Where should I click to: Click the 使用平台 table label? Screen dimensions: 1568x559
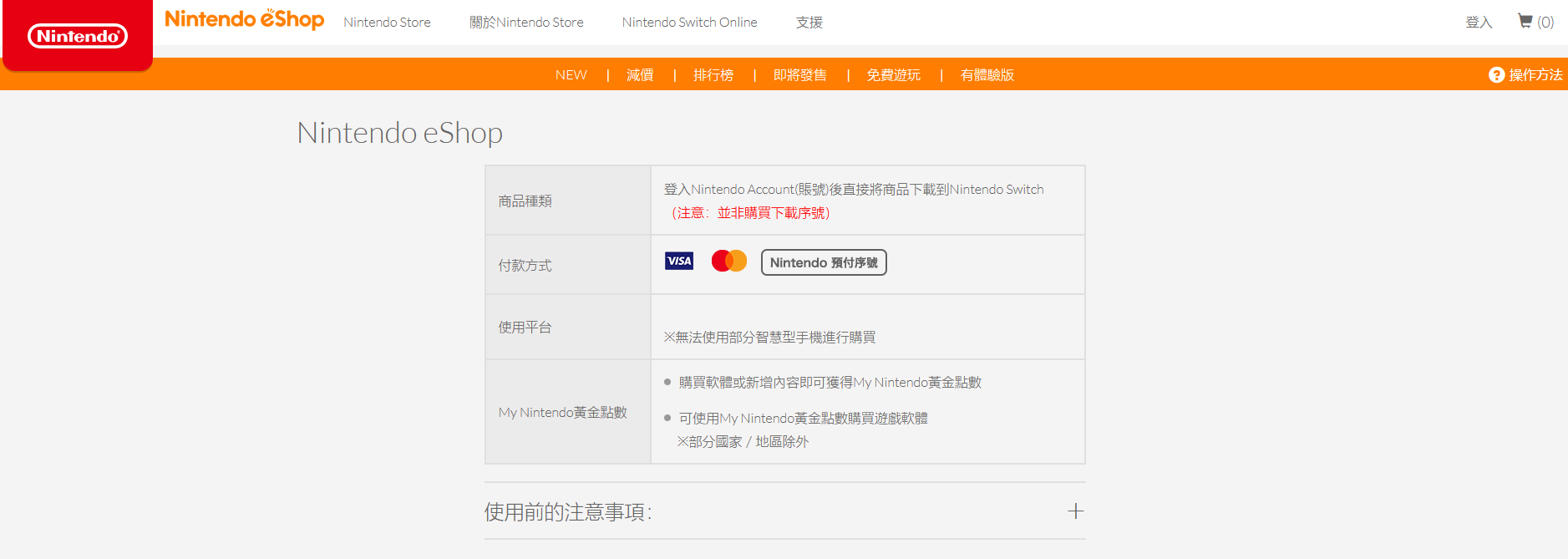click(525, 328)
